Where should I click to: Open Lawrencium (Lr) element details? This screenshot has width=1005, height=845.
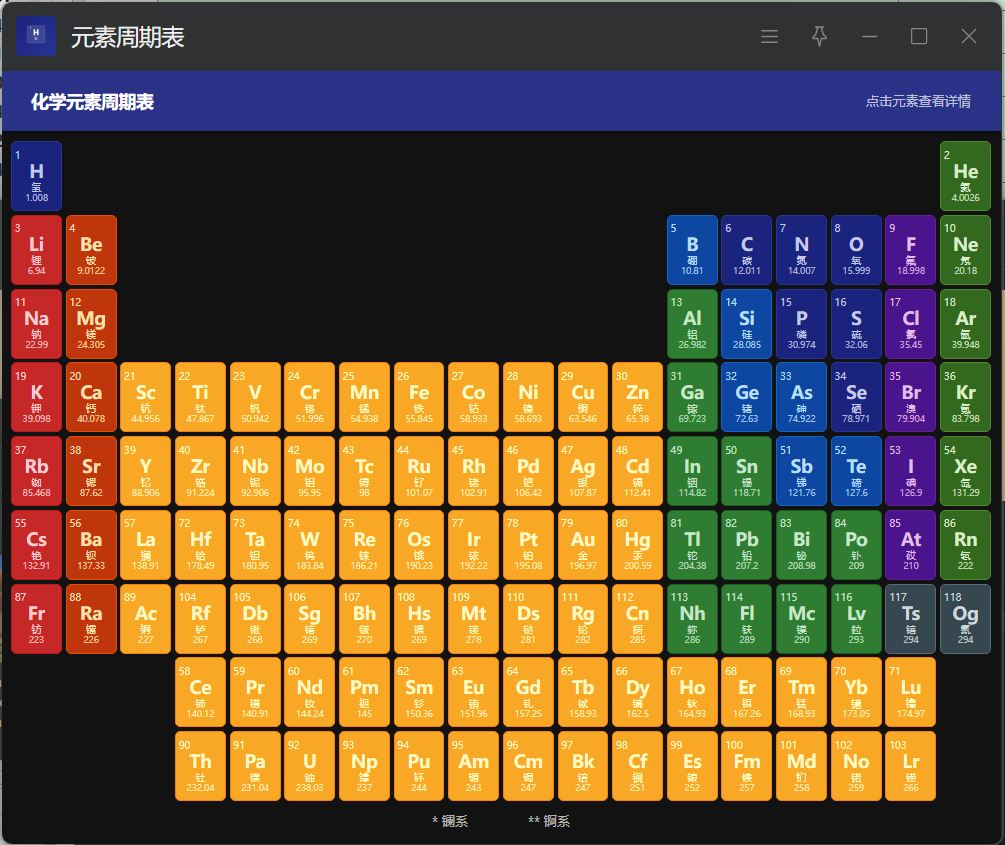click(x=911, y=766)
